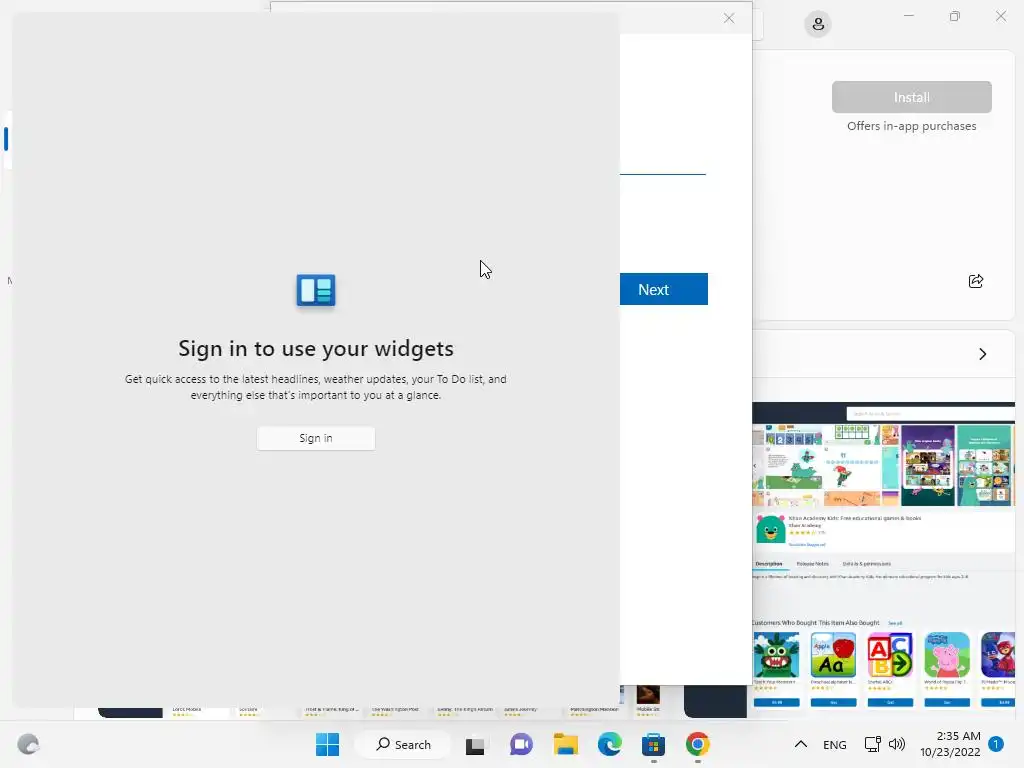Click the Install button in Microsoft Store
Screen dimensions: 1024x768
pyautogui.click(x=912, y=97)
